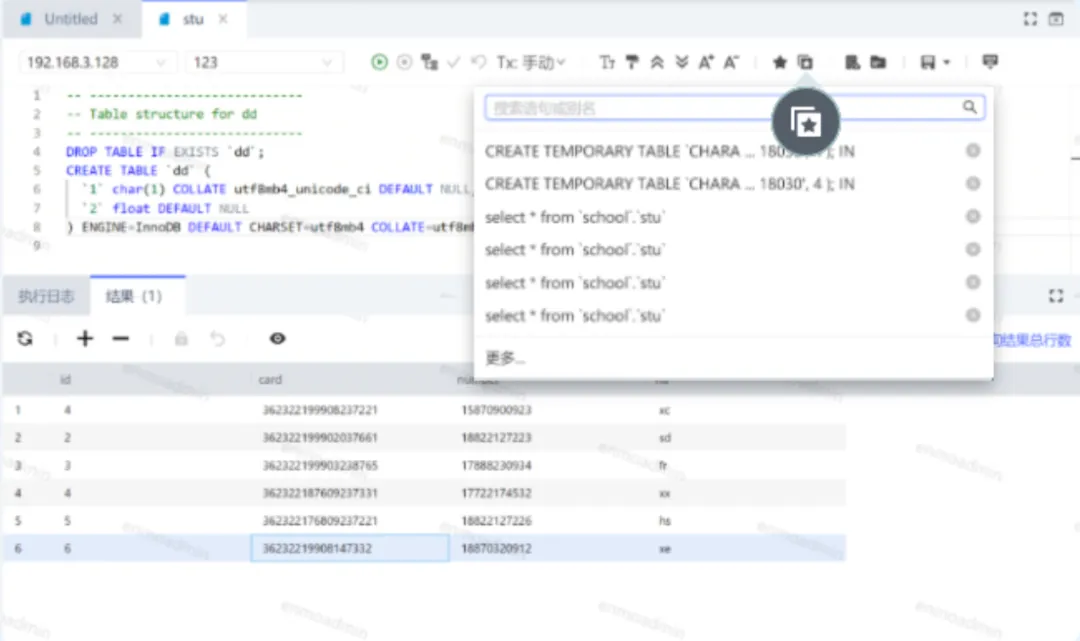This screenshot has height=641, width=1080.
Task: Click the 更多... link in popup
Action: point(505,358)
